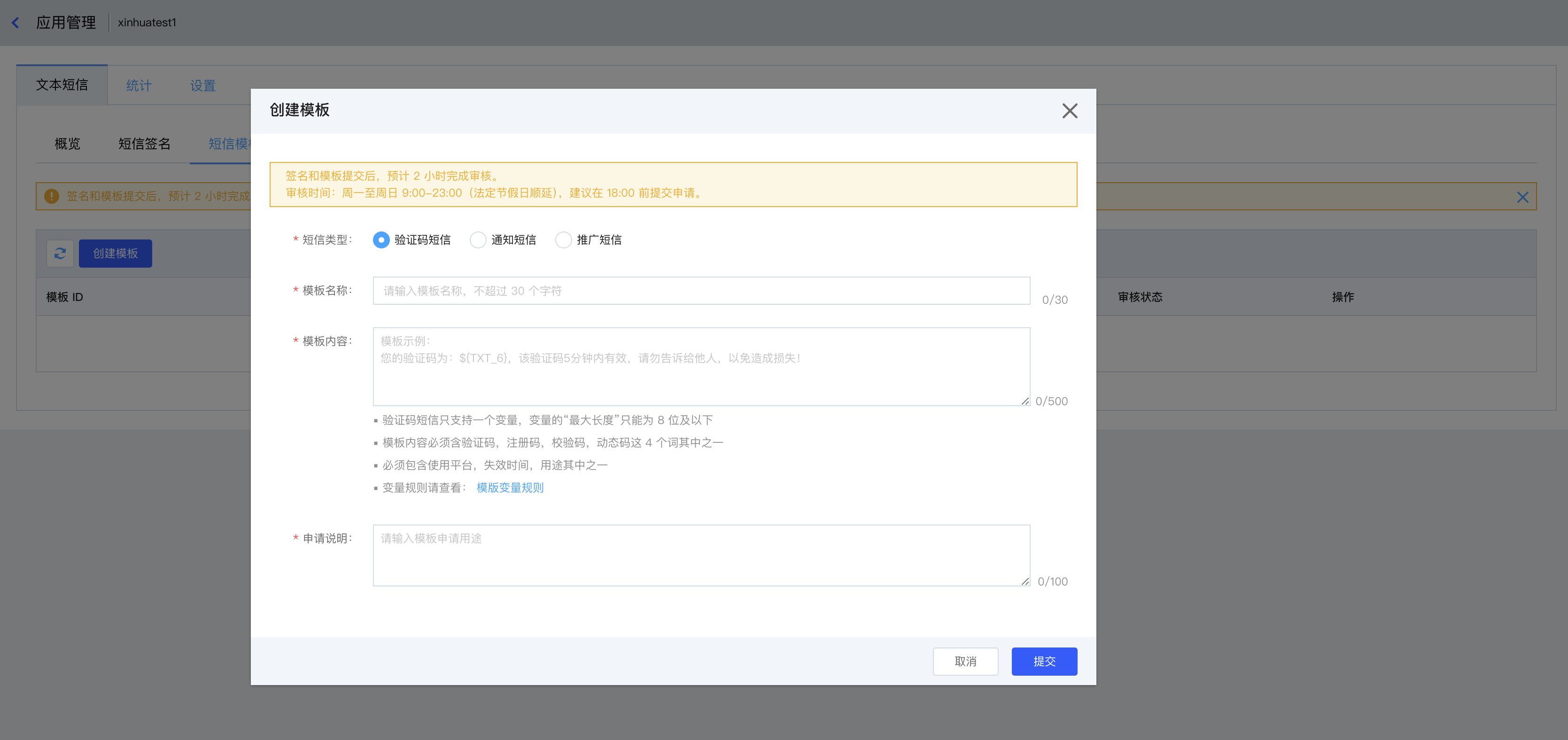Screen dimensions: 1568x740
Task: Click the 创建模板 dialog title
Action: click(300, 110)
